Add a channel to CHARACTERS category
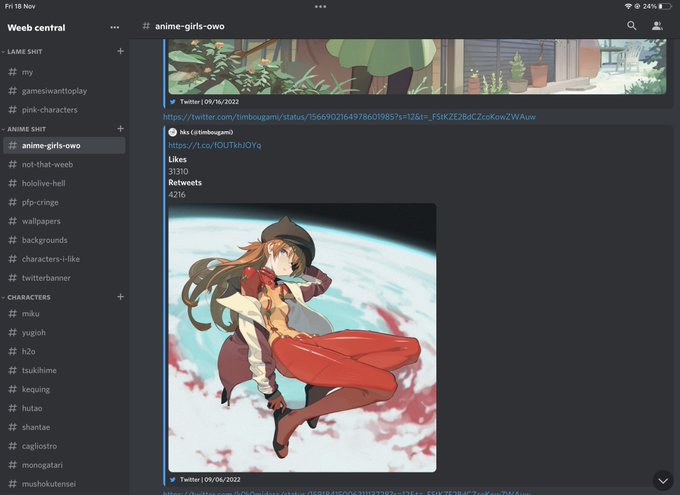Viewport: 680px width, 495px height. coord(121,297)
